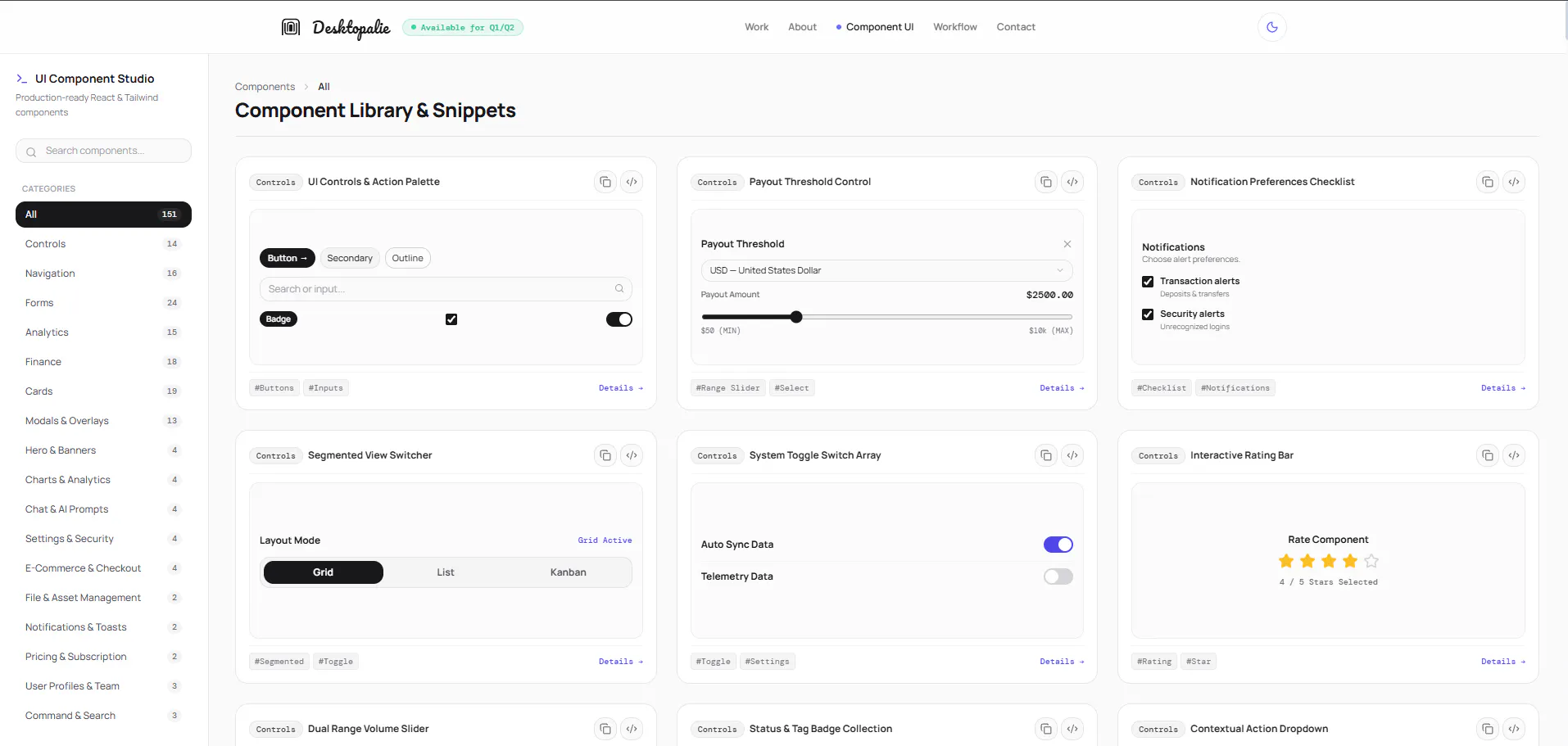Switch layout mode to List
This screenshot has width=1568, height=746.
coord(446,572)
